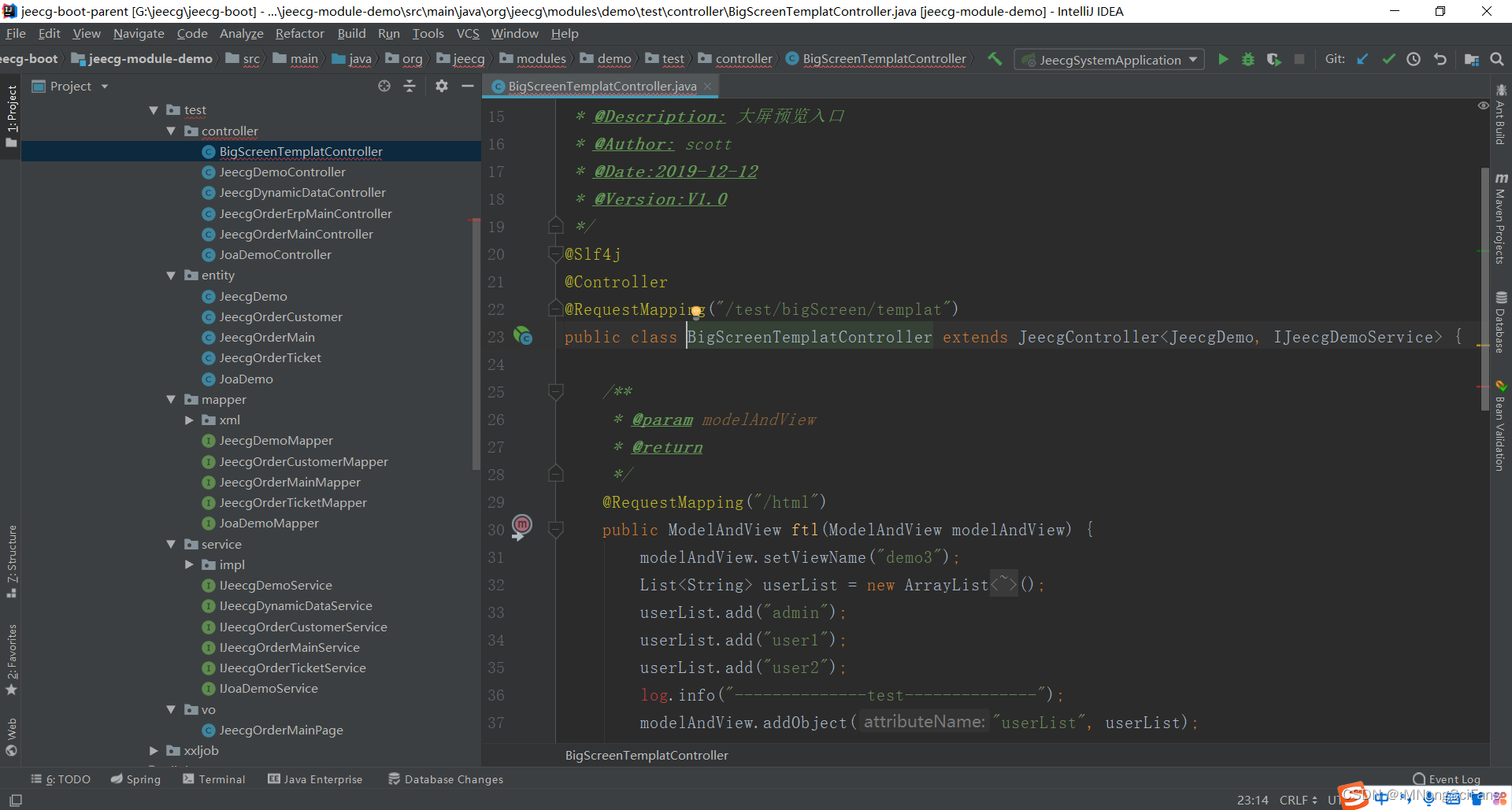
Task: Toggle the inspections eye icon in the editor
Action: [1483, 105]
